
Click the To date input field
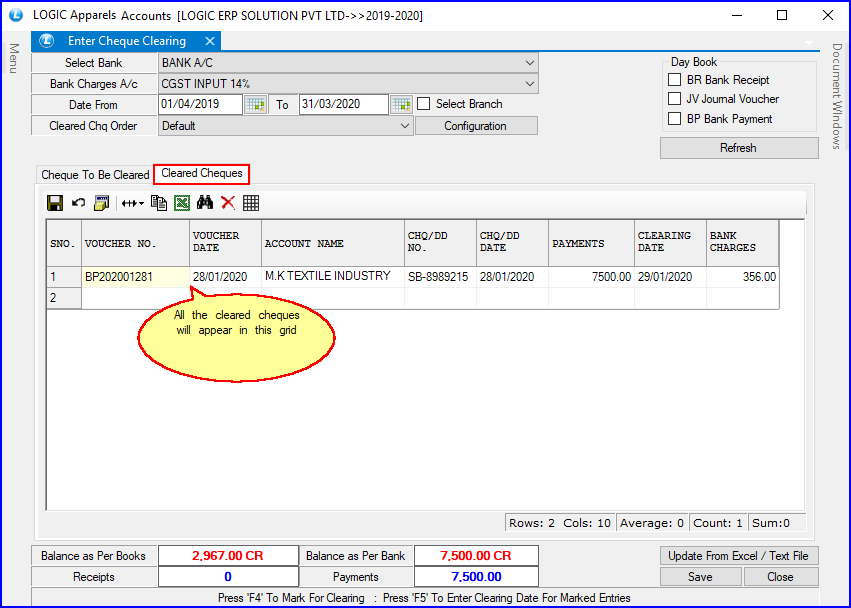click(x=344, y=104)
